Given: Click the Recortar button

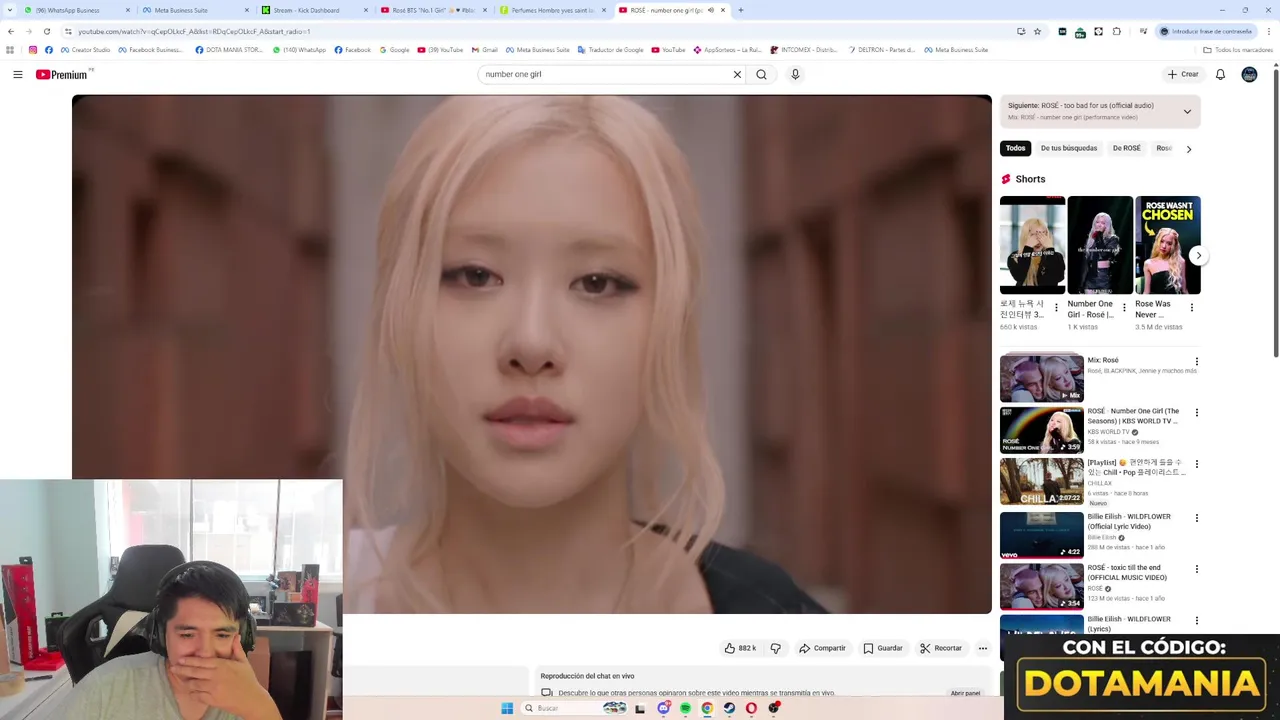Looking at the screenshot, I should [941, 648].
